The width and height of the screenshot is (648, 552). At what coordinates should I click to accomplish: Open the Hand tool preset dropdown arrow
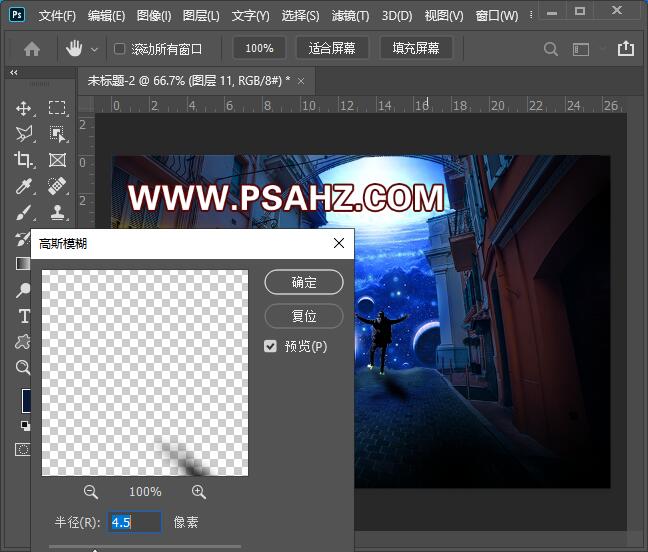tap(94, 50)
